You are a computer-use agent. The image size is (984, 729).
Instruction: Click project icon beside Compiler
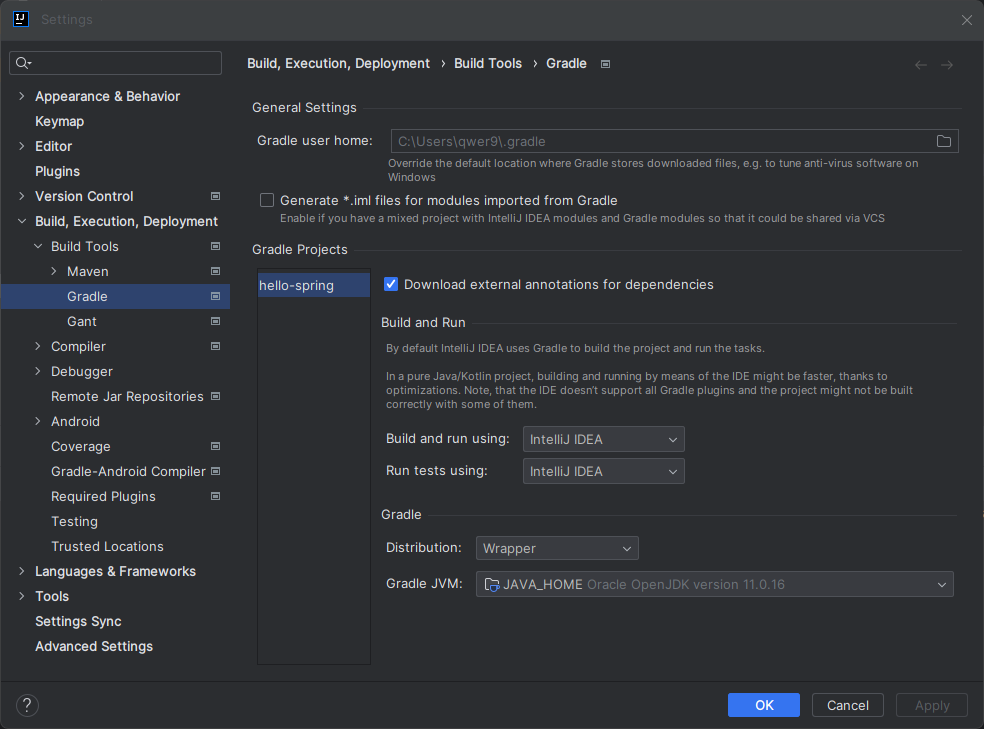click(215, 346)
